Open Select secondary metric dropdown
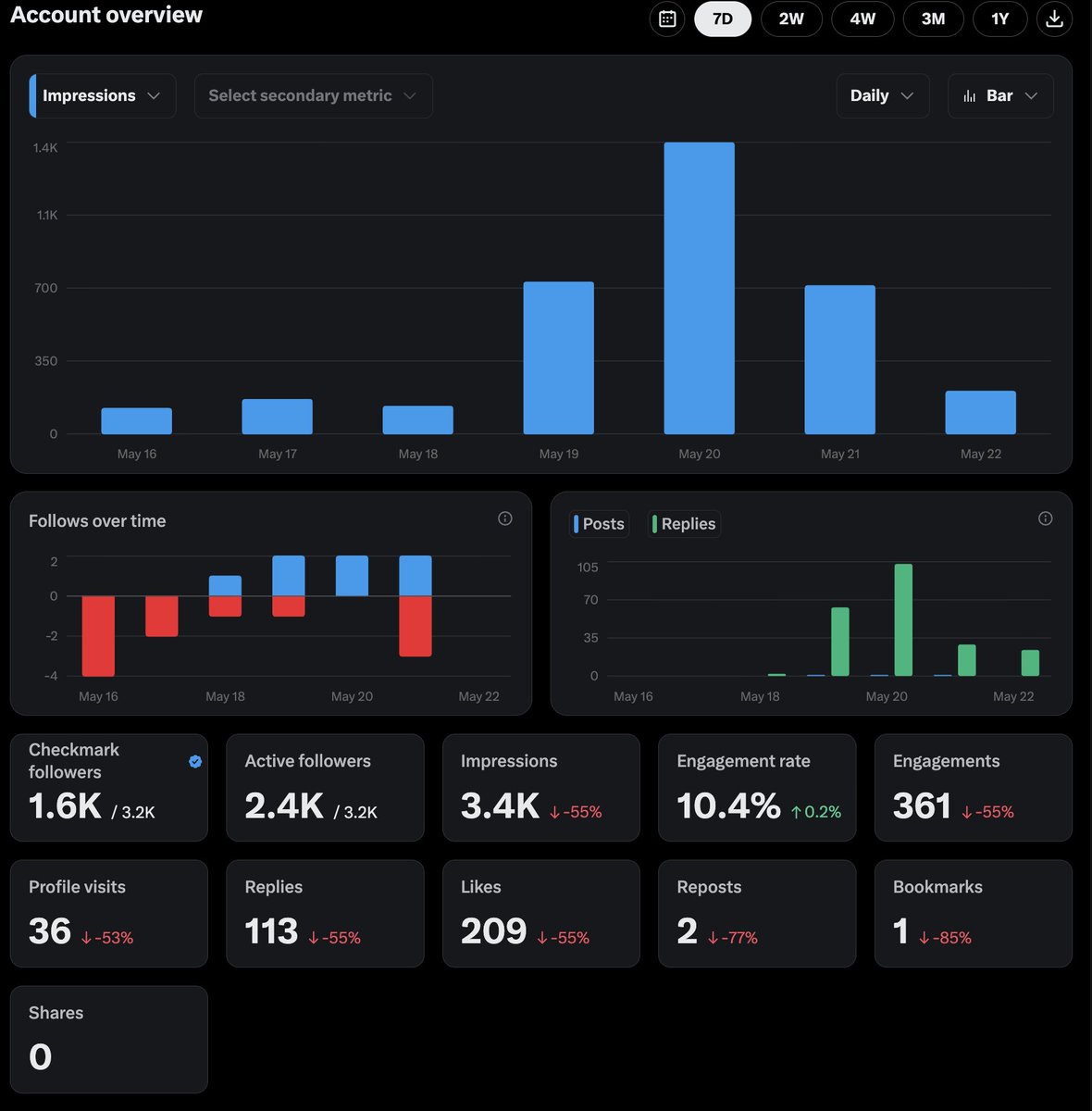The image size is (1092, 1111). click(314, 96)
